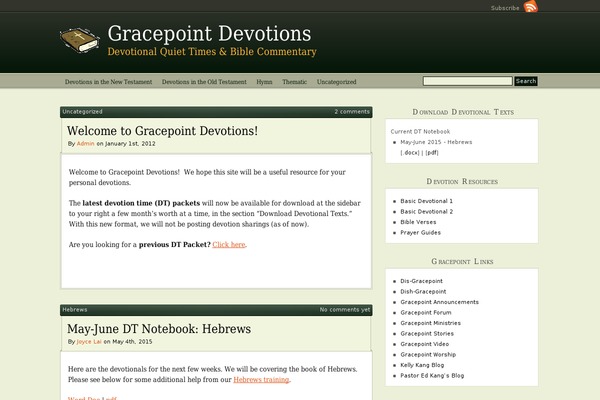The width and height of the screenshot is (600, 400).
Task: Click the Subscribe link in the top bar
Action: pos(505,8)
